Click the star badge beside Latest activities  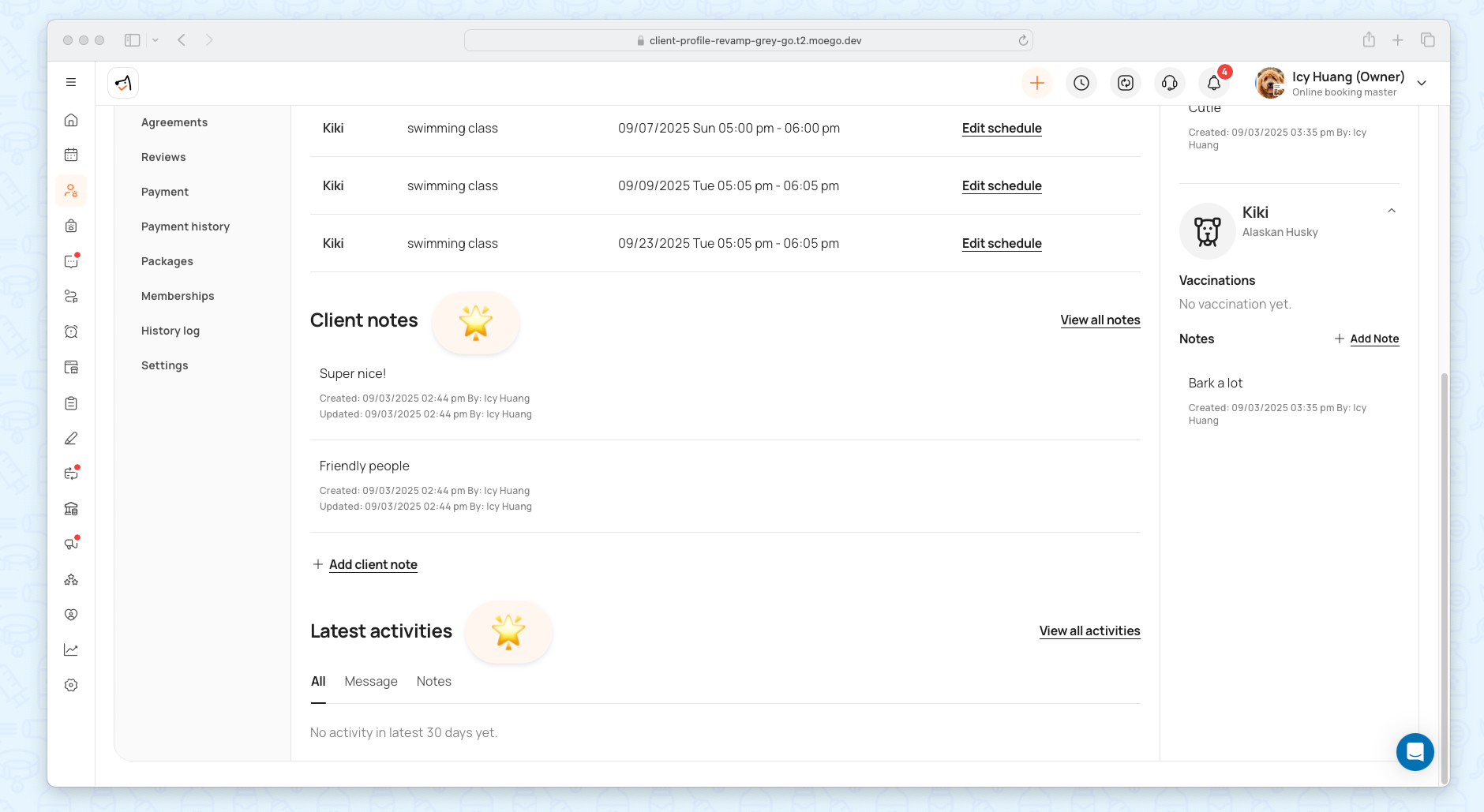pyautogui.click(x=509, y=632)
